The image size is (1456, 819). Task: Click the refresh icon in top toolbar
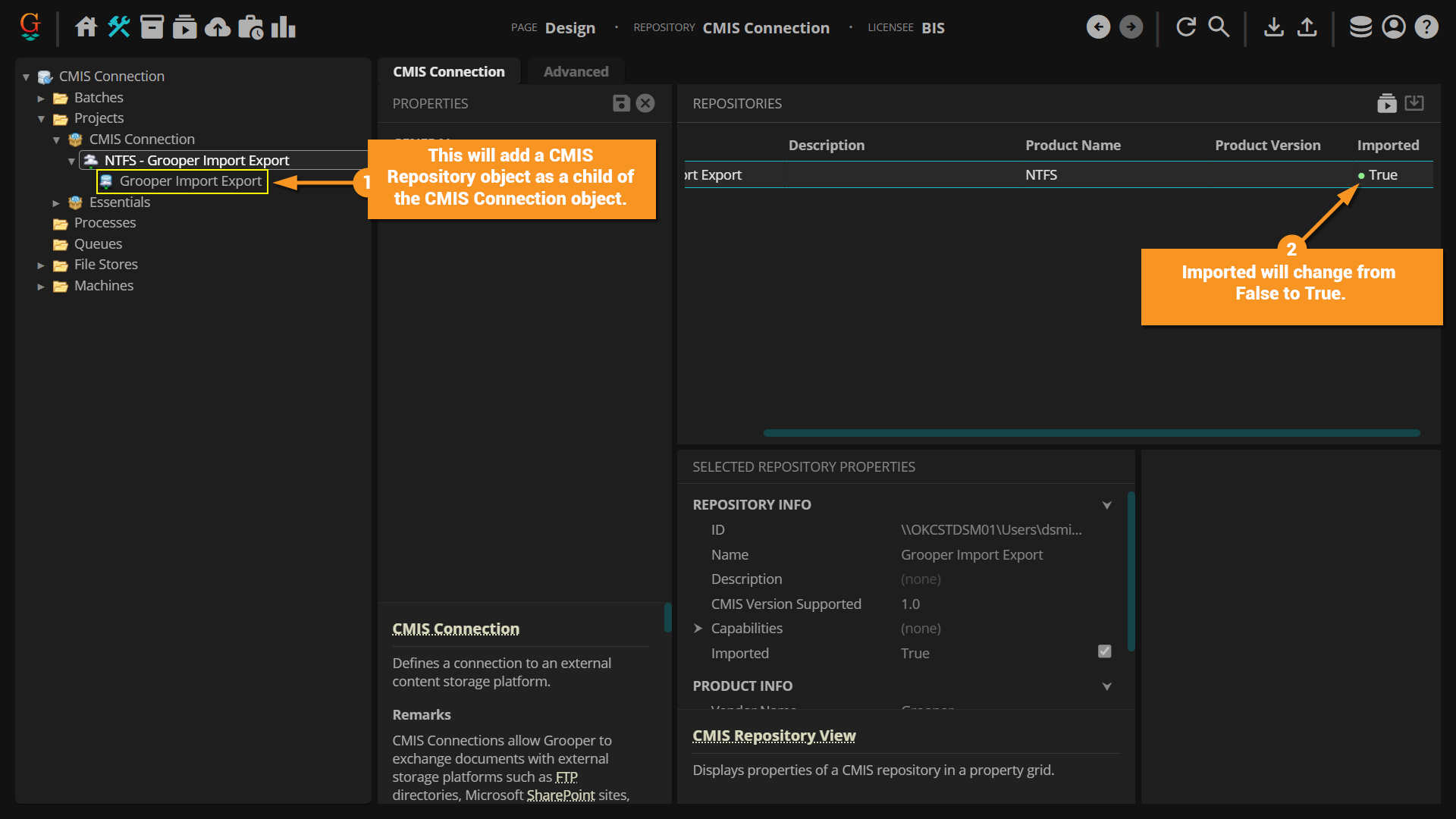[x=1186, y=27]
